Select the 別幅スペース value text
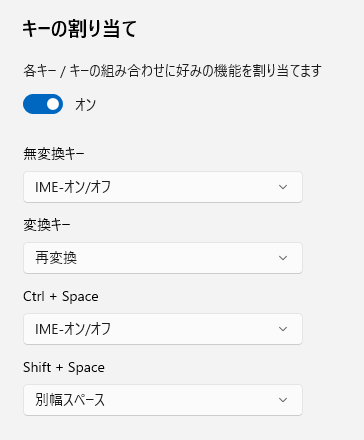Image resolution: width=364 pixels, height=440 pixels. click(70, 400)
